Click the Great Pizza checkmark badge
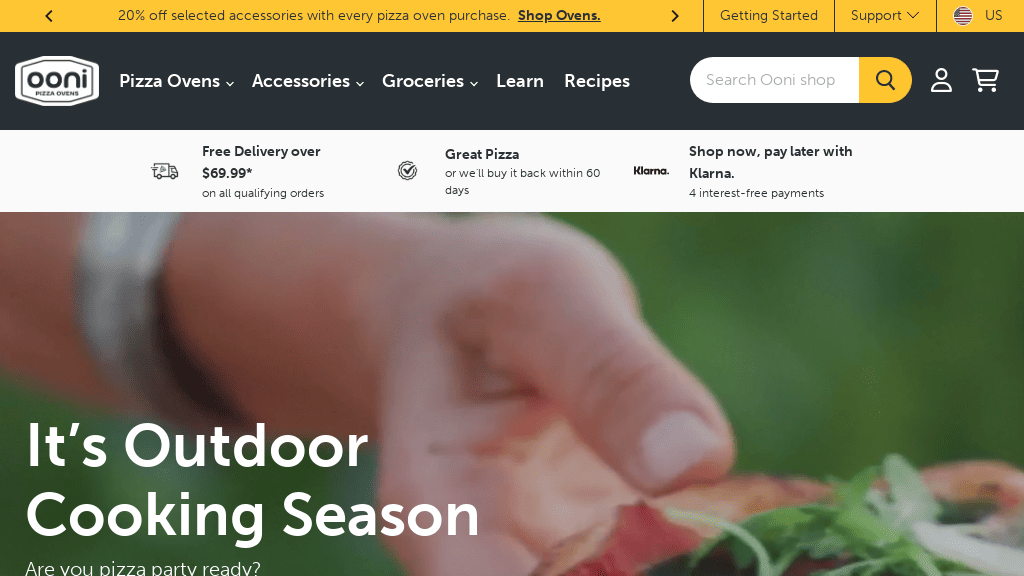Screen dimensions: 1024x576 pos(408,170)
